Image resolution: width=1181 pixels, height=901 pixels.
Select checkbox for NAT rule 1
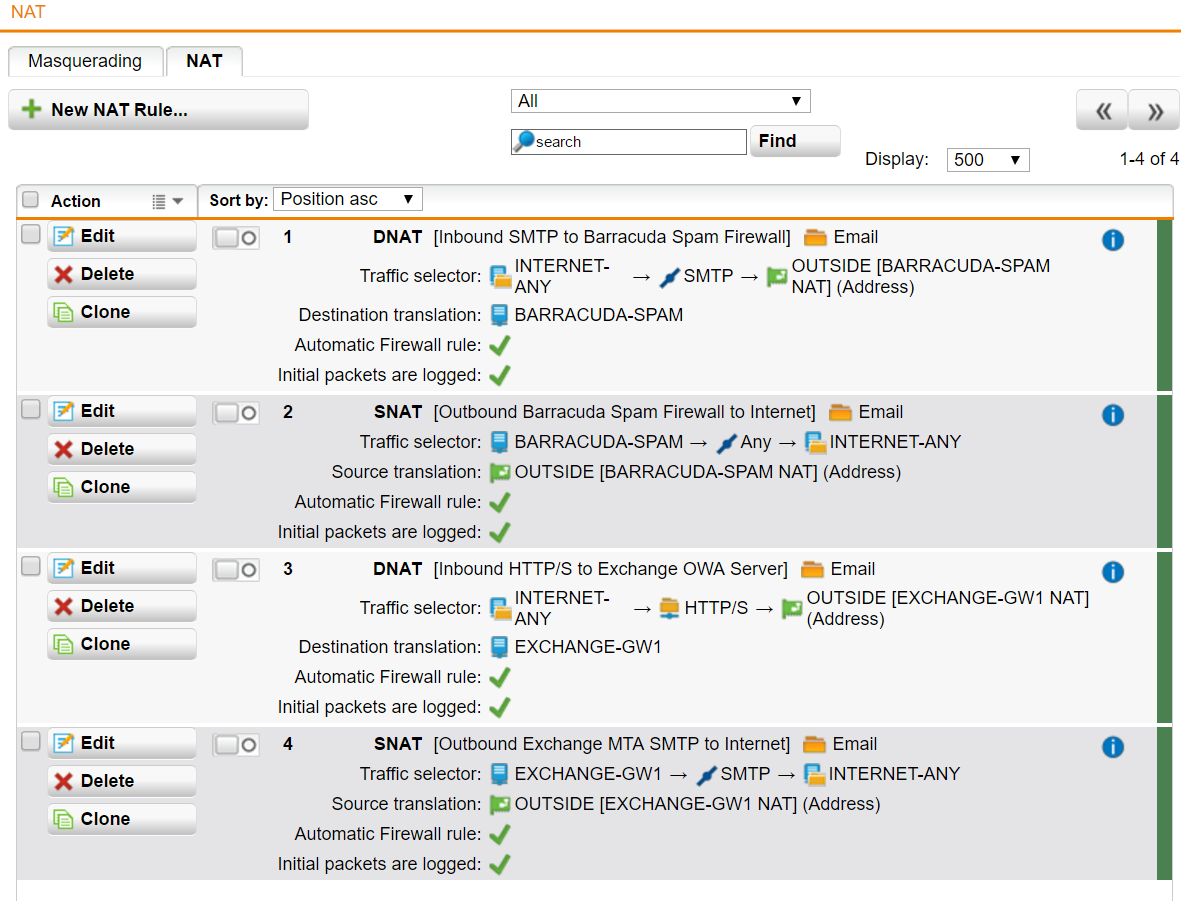[x=30, y=234]
